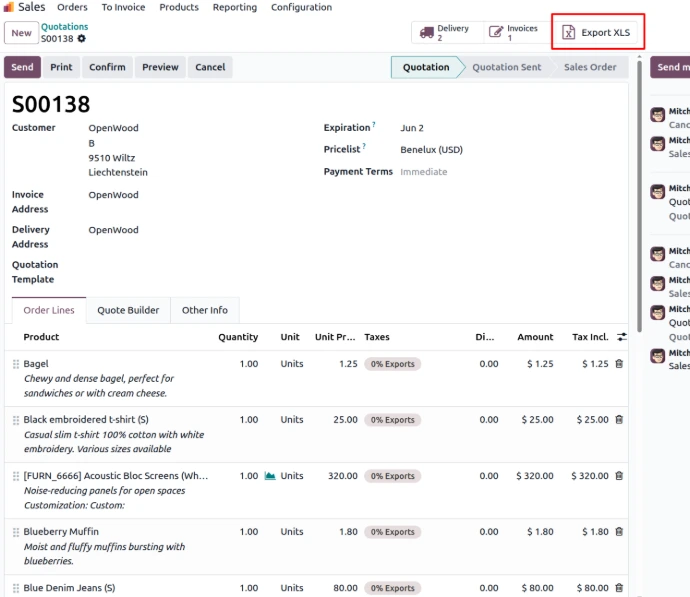
Task: Open the Delivery truck smart button
Action: [x=447, y=33]
